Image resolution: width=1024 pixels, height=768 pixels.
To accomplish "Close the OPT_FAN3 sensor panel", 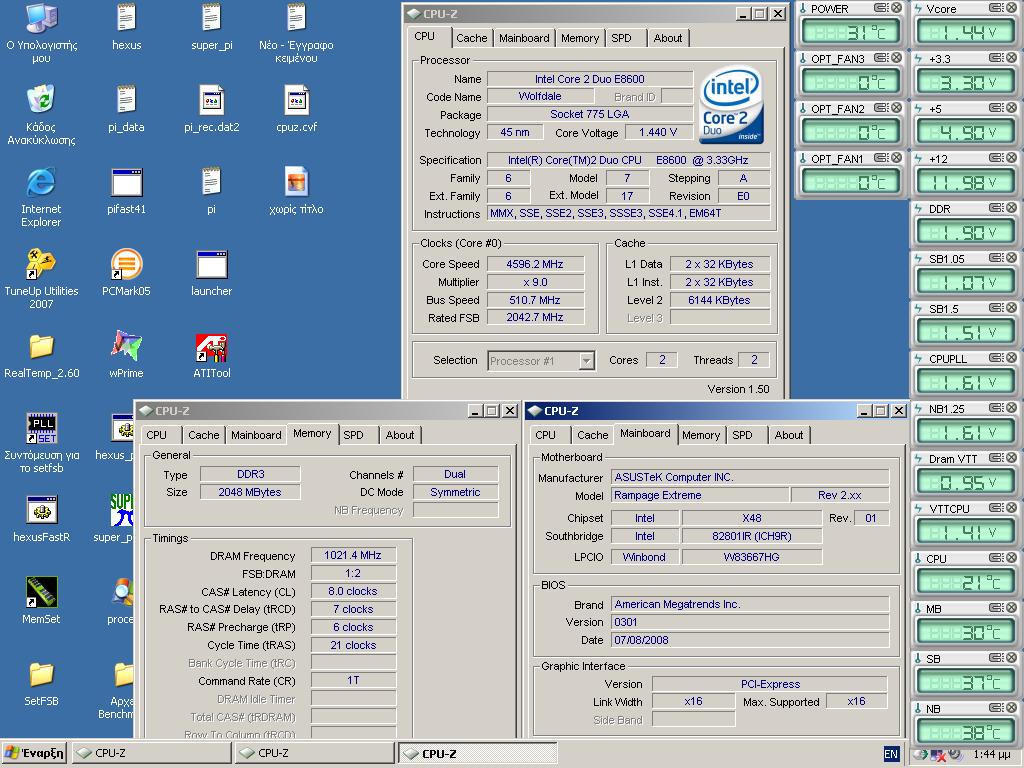I will pyautogui.click(x=897, y=57).
